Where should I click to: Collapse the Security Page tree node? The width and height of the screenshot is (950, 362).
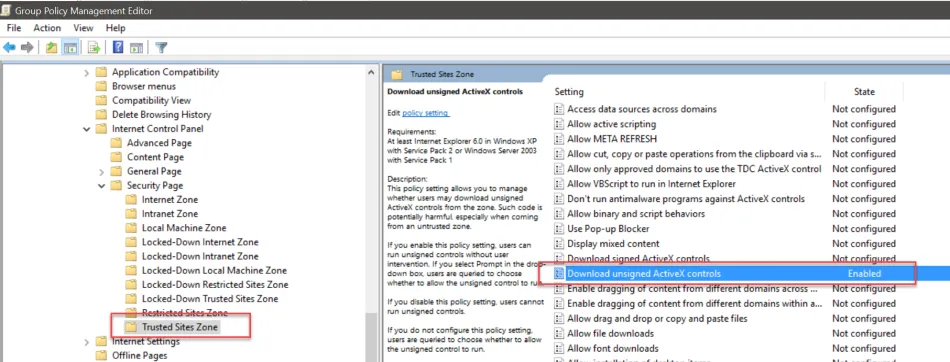point(101,186)
